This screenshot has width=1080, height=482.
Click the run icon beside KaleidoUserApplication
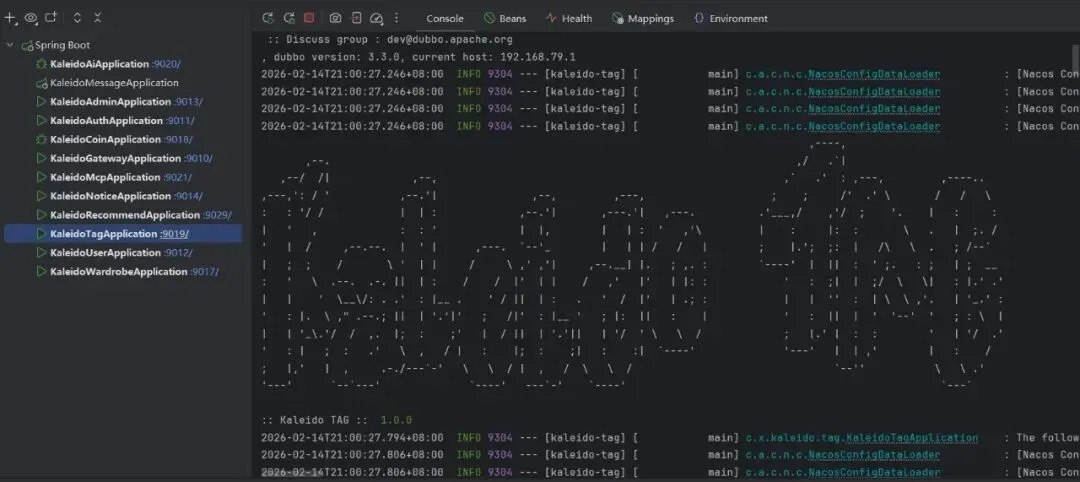[41, 253]
